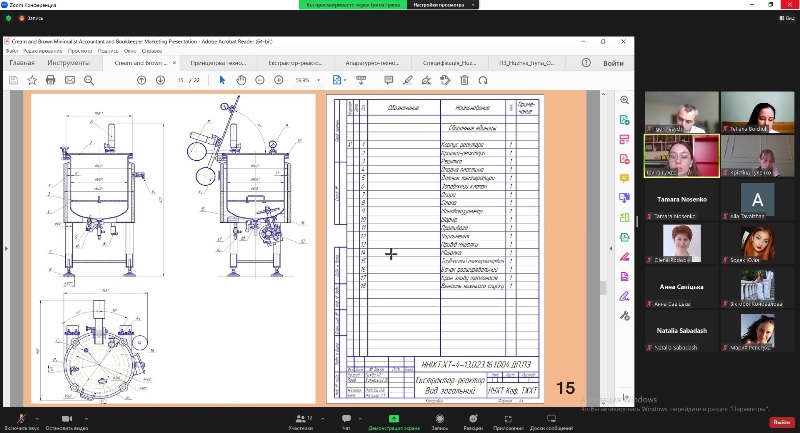This screenshot has height=433, width=800.
Task: Open the Zoom participants panel
Action: [300, 420]
